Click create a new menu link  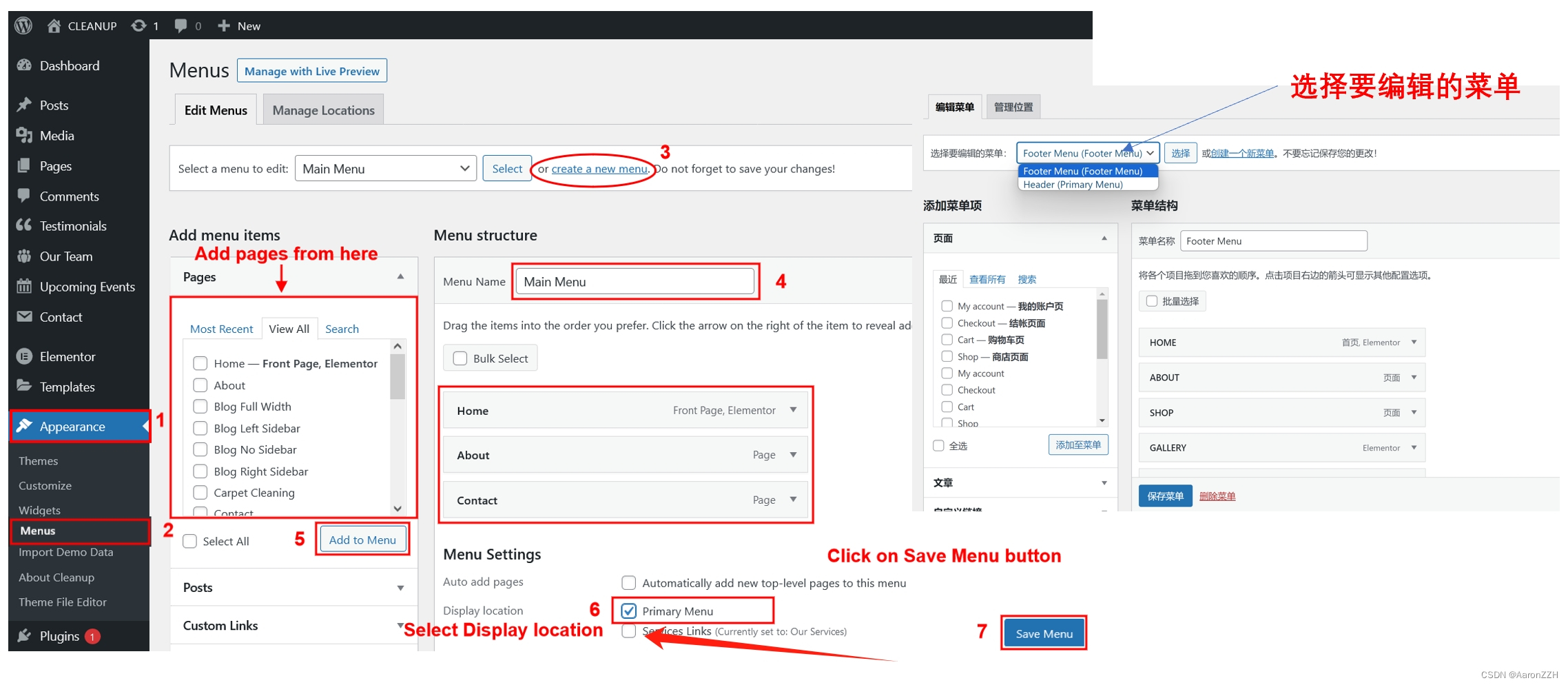tap(599, 169)
